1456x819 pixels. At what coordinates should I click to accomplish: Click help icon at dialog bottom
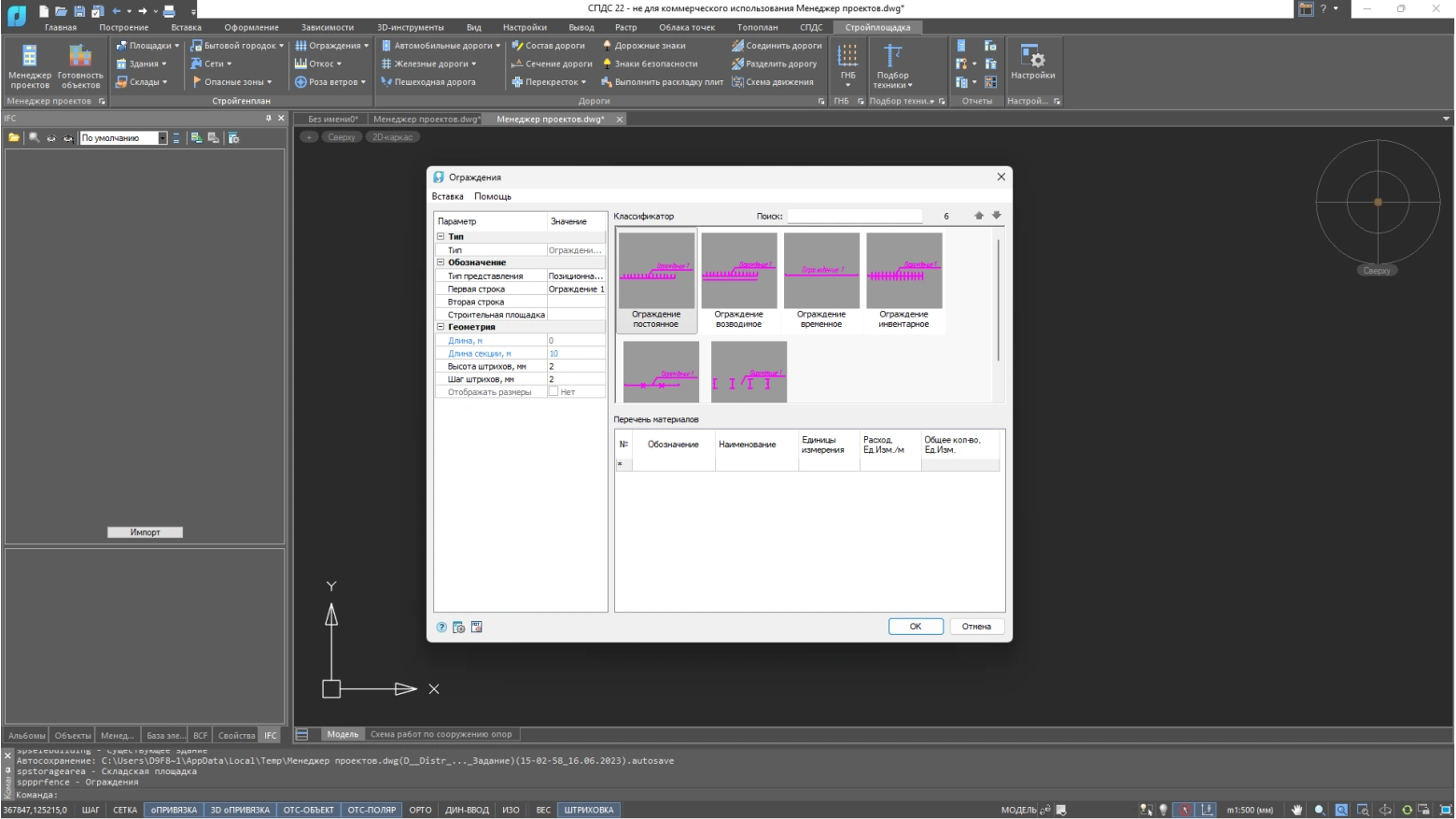(441, 628)
